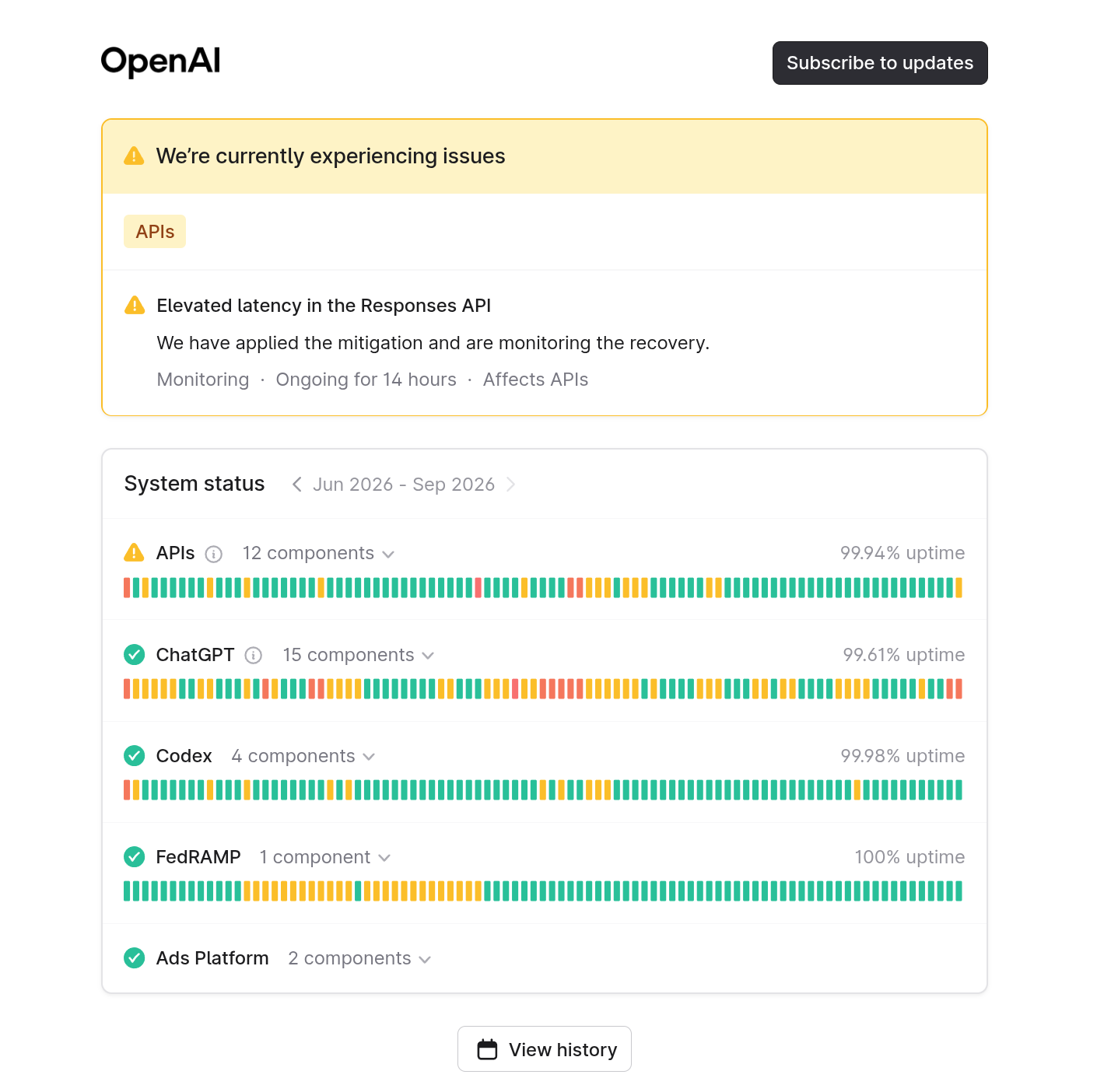Go to previous date range with left chevron

pyautogui.click(x=296, y=485)
